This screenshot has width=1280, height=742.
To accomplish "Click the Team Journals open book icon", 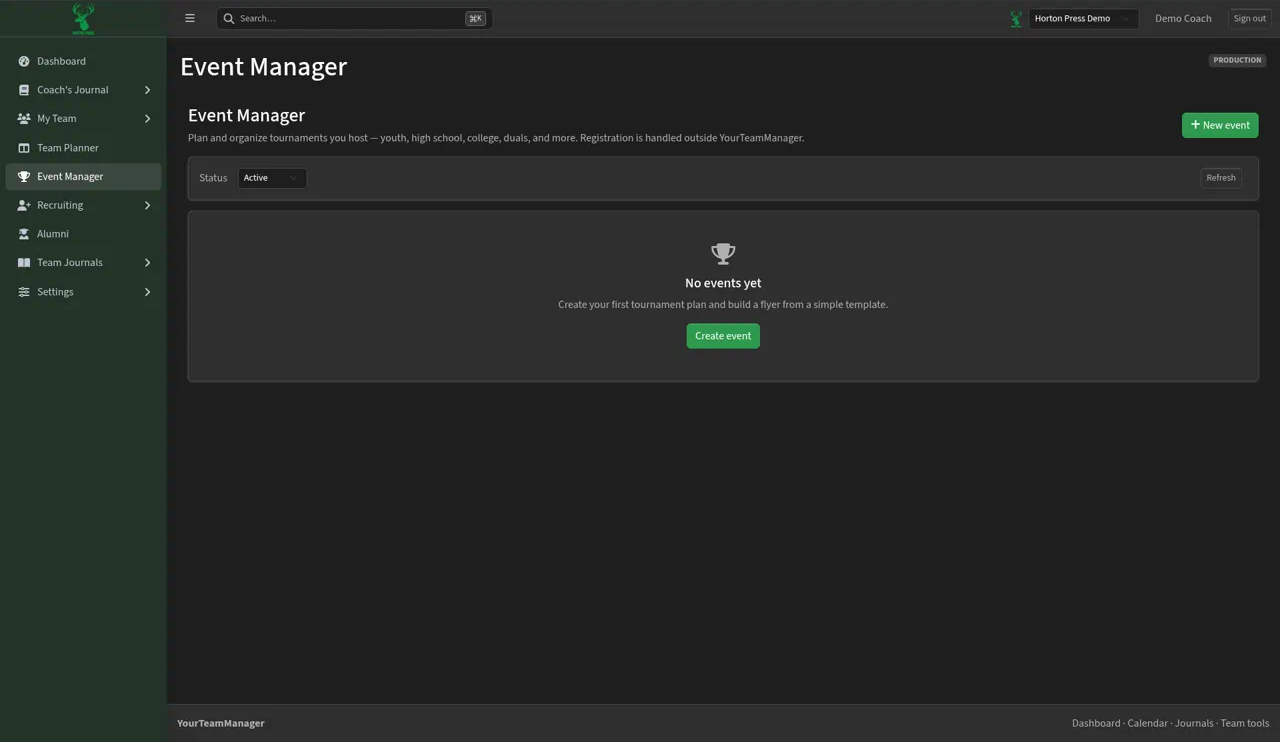I will 24,263.
